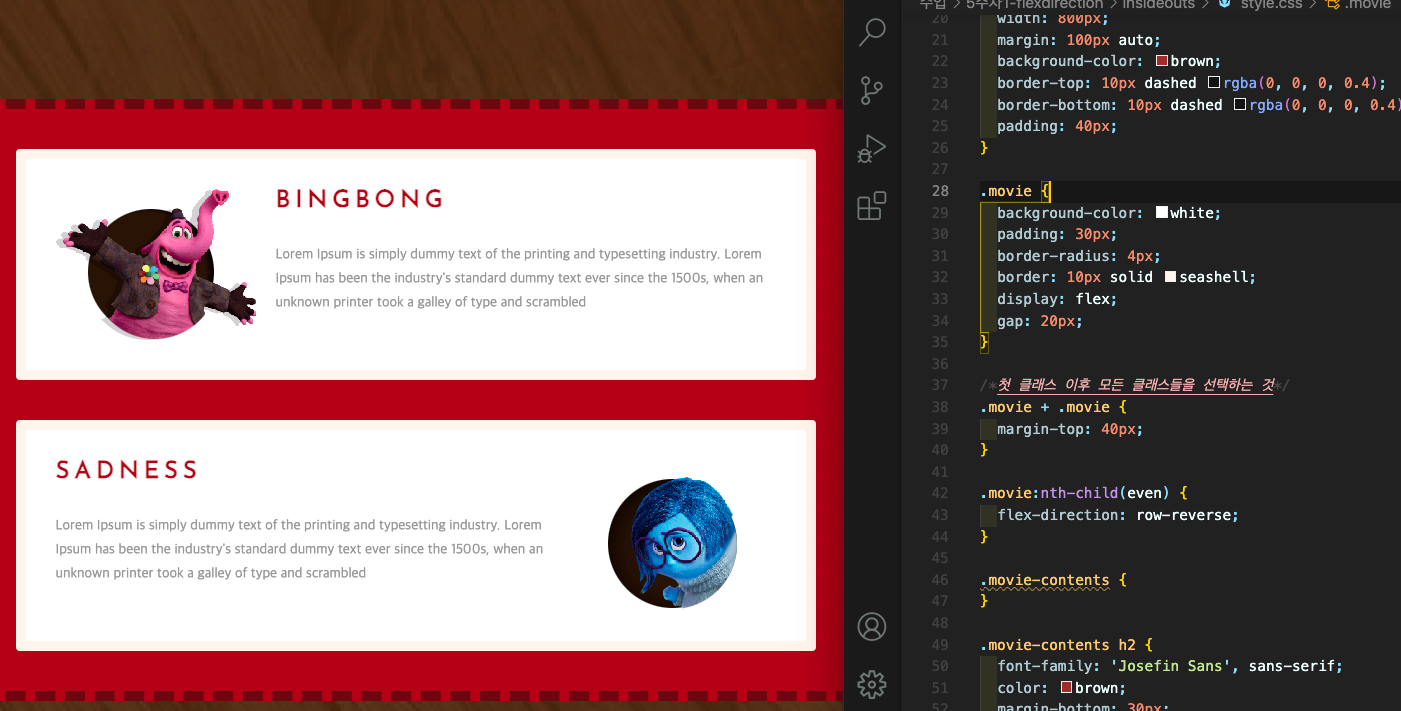Click the Bingbong character image

(156, 264)
